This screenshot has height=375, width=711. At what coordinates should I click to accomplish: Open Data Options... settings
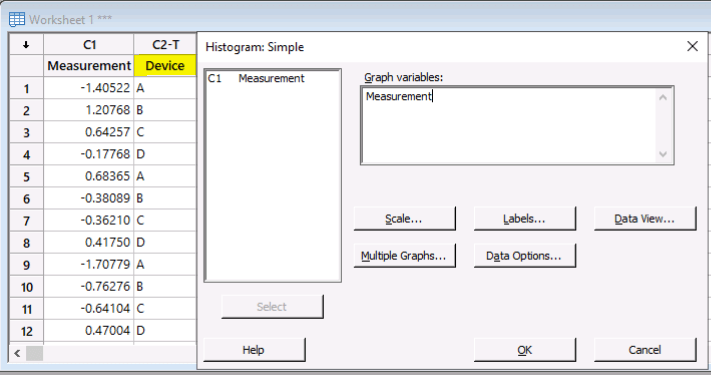coord(524,256)
